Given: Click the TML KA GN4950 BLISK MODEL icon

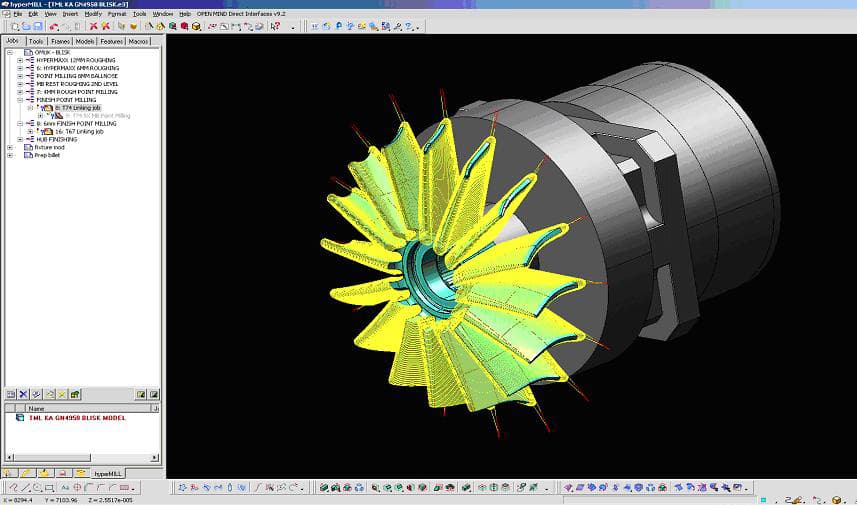Looking at the screenshot, I should [x=21, y=418].
